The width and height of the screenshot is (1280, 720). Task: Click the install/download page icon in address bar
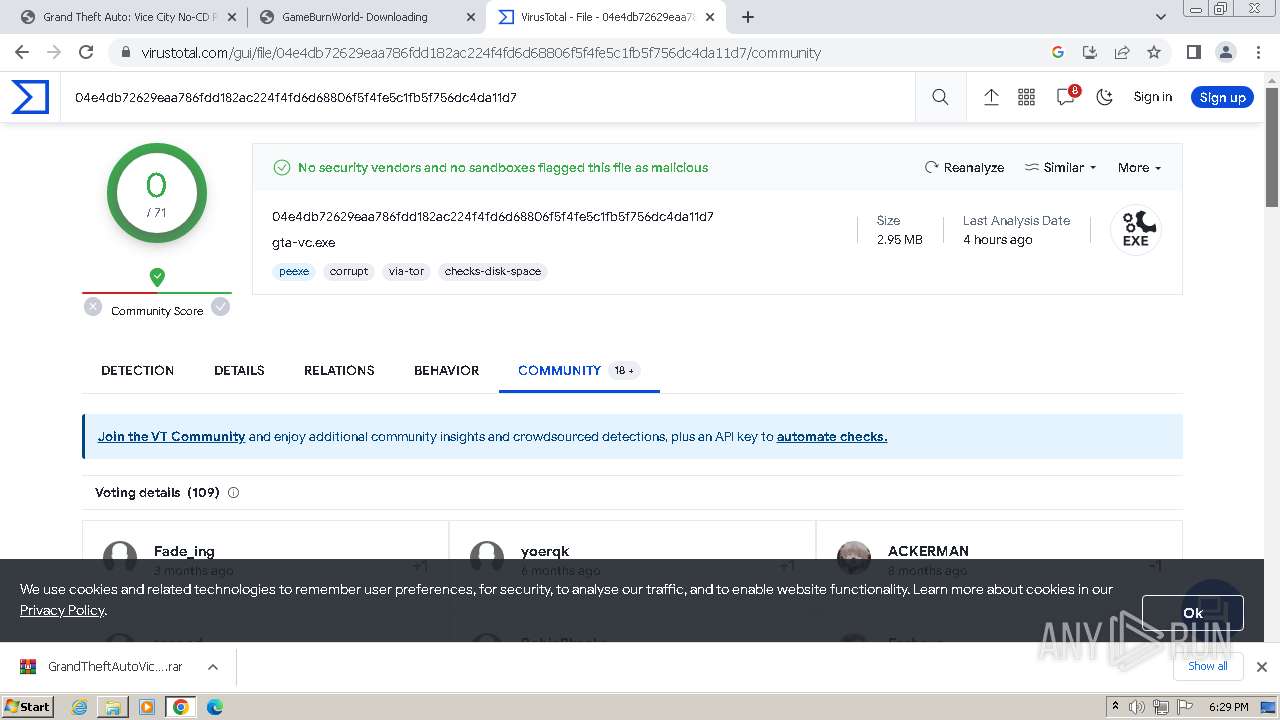point(1090,52)
